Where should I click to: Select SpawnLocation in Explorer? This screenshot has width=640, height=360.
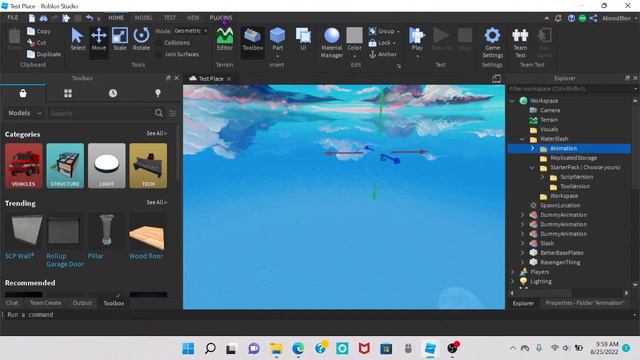[560, 205]
